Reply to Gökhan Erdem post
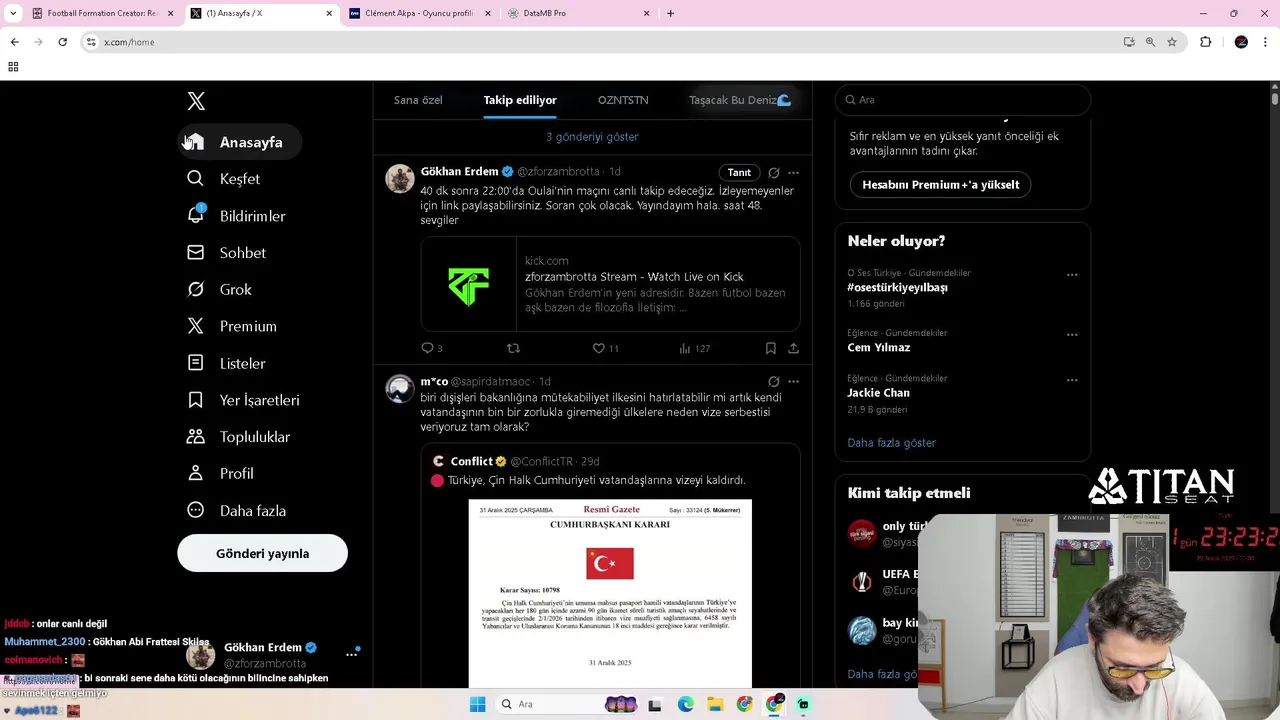The image size is (1280, 720). click(x=432, y=348)
